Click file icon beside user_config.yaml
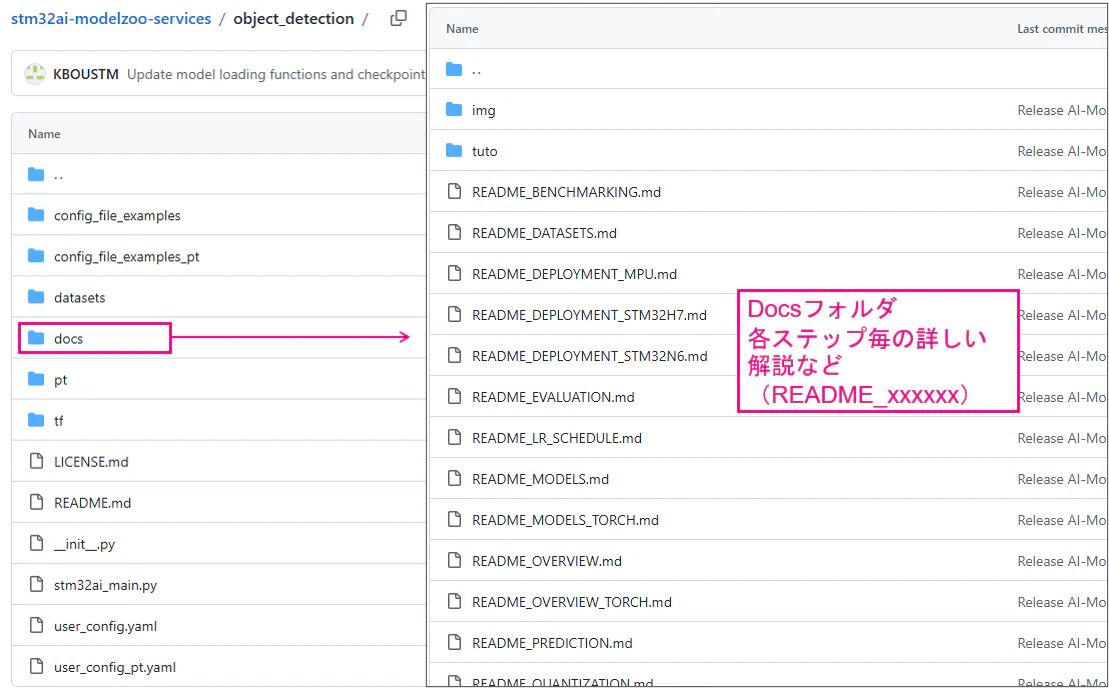 coord(36,625)
